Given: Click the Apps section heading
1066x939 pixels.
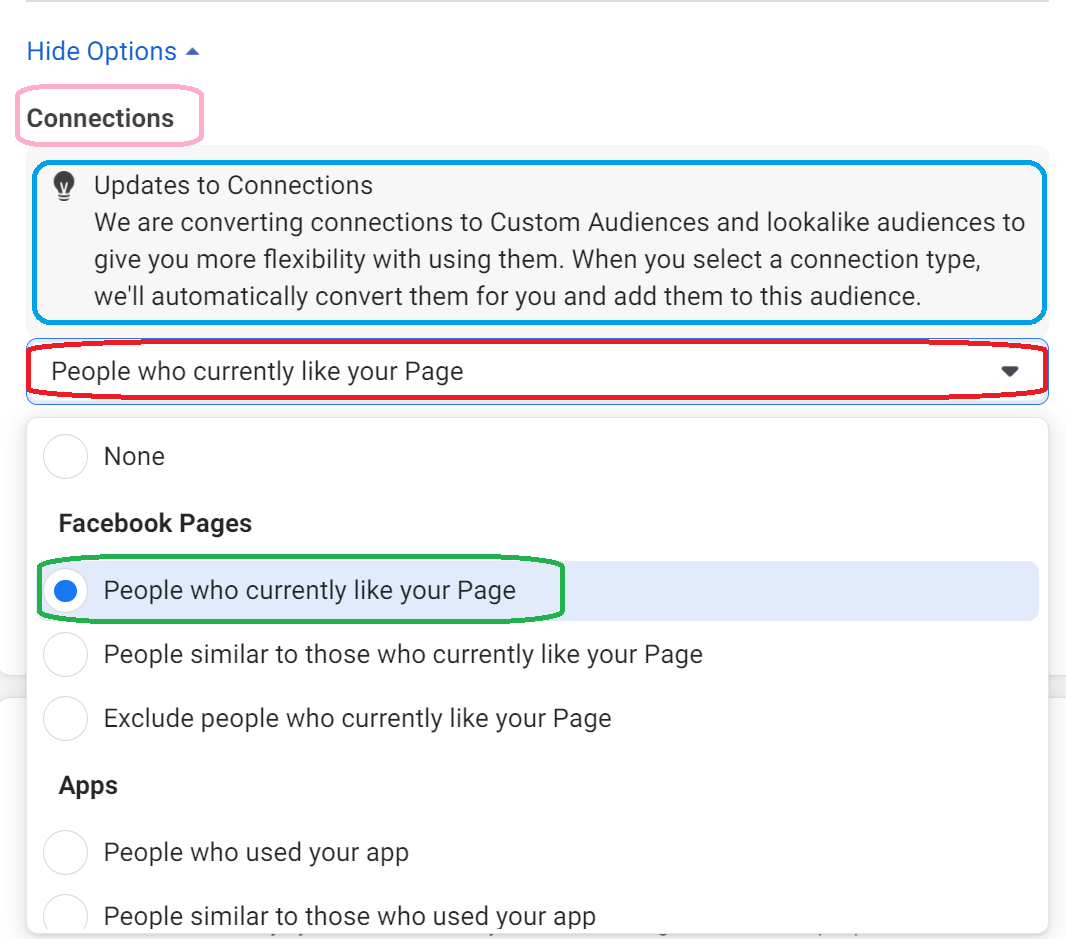Looking at the screenshot, I should tap(88, 786).
